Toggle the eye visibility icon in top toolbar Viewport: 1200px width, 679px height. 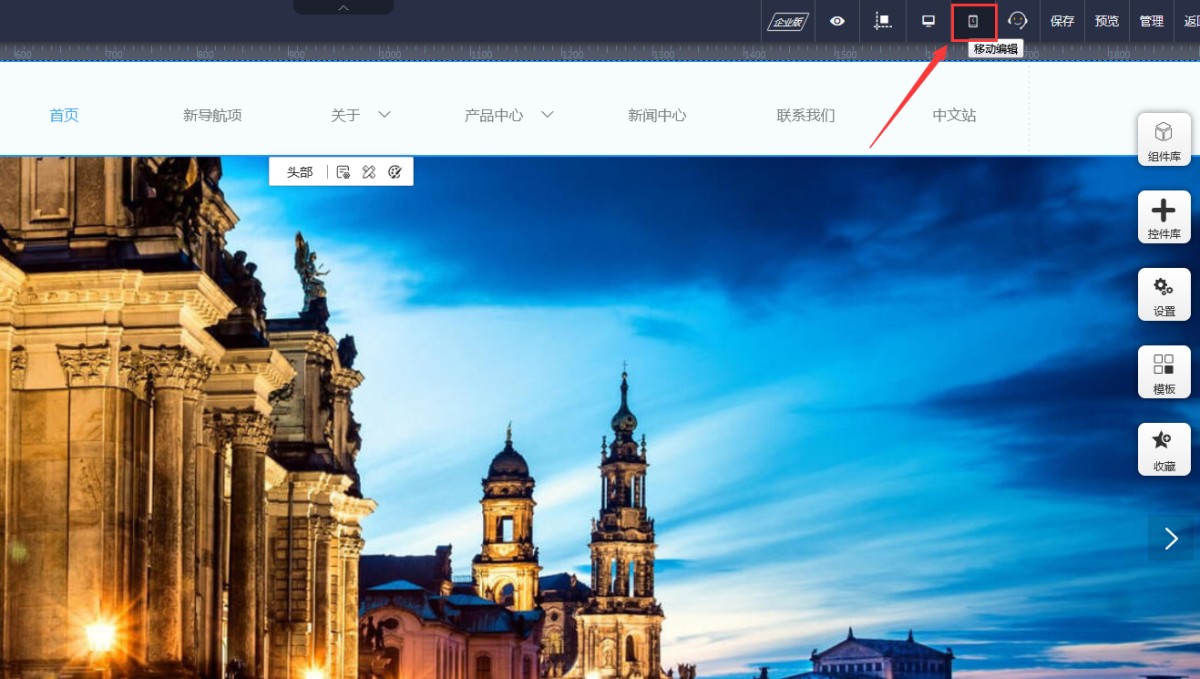click(x=837, y=21)
